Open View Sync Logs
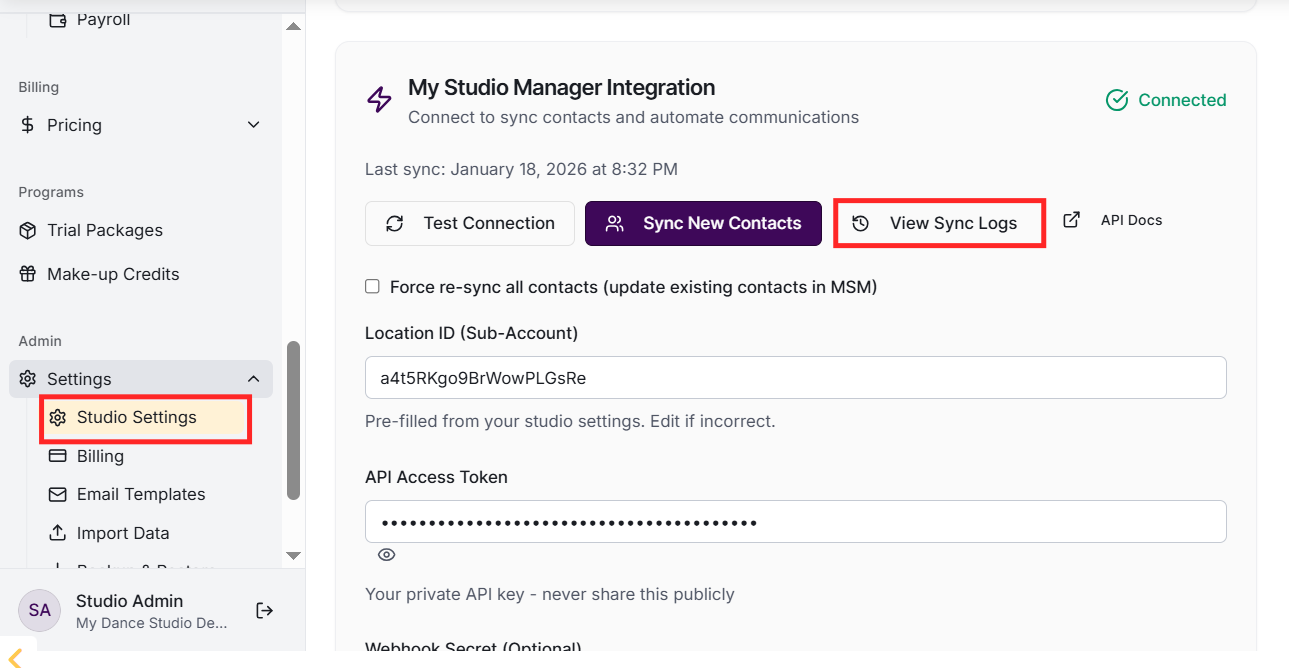The height and width of the screenshot is (668, 1289). pos(939,223)
